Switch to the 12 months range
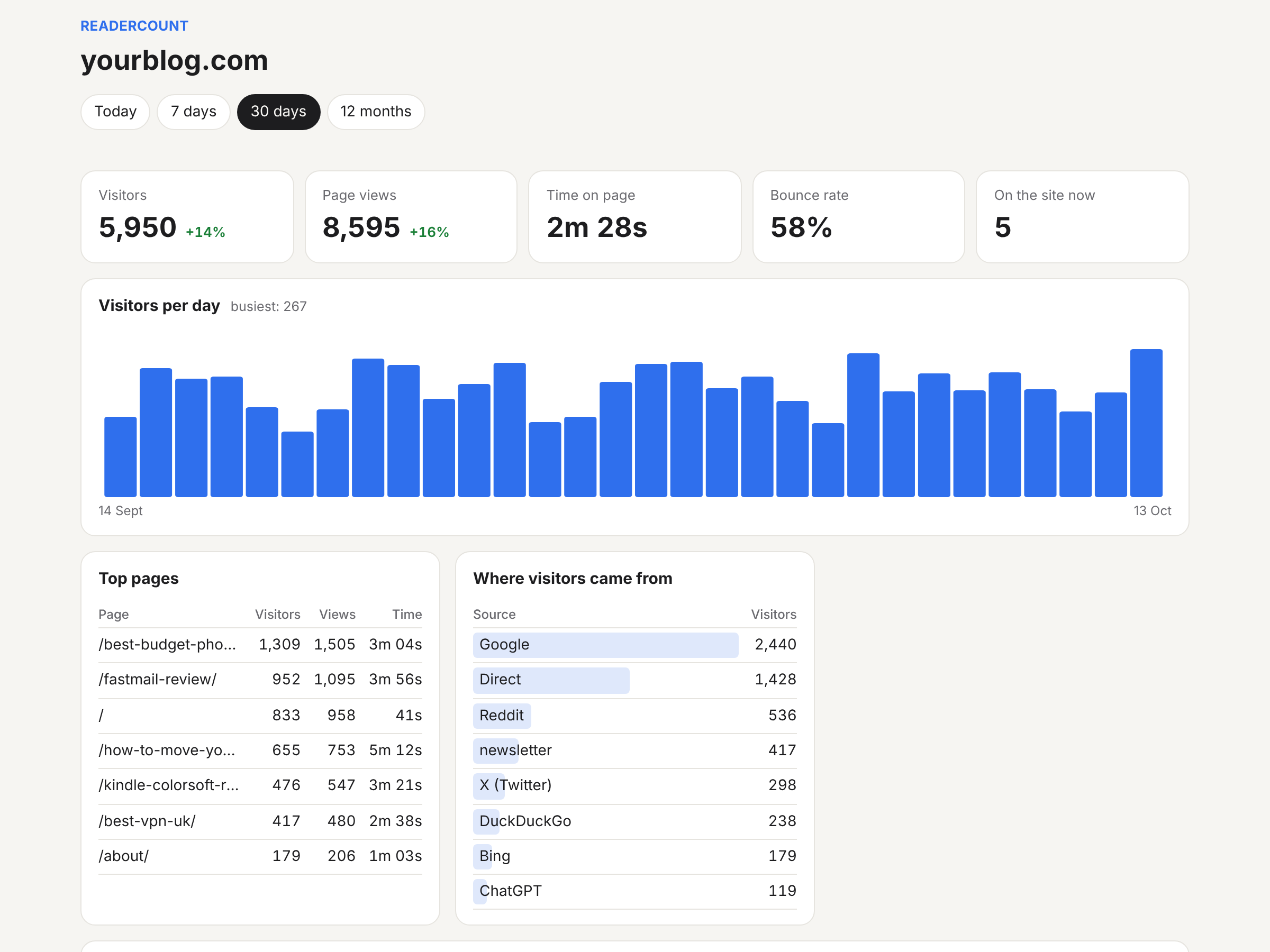 (x=376, y=112)
